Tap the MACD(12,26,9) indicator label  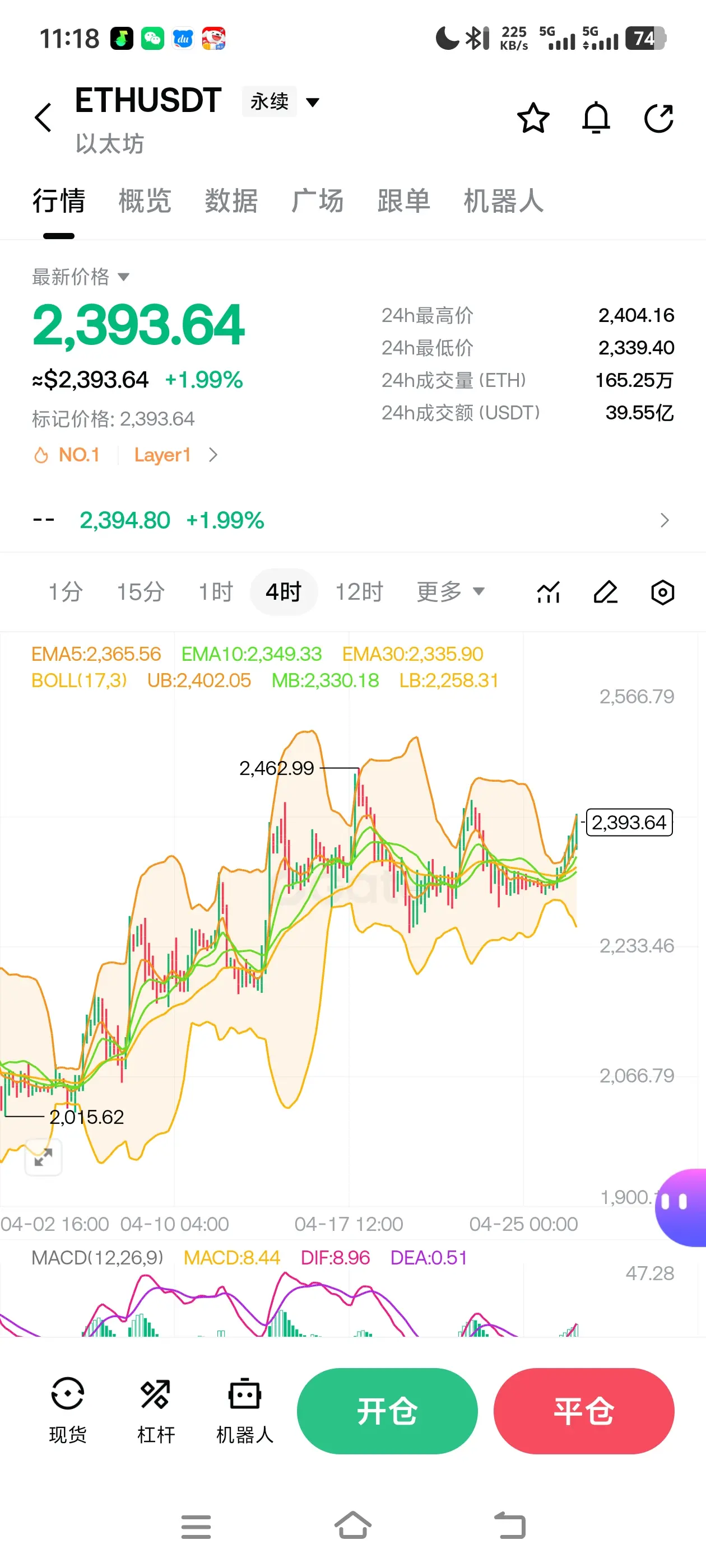(x=97, y=1258)
